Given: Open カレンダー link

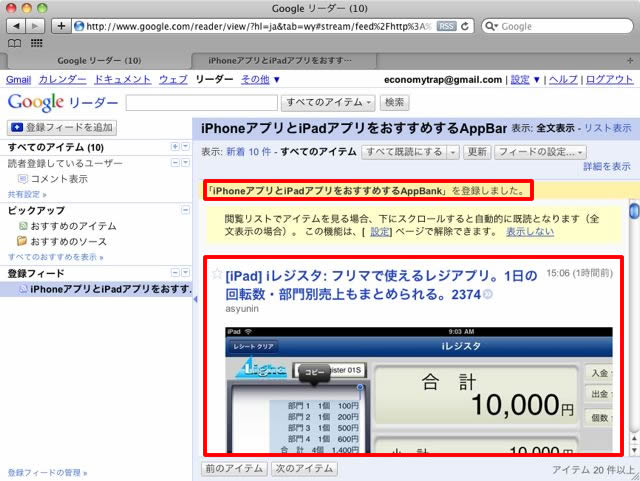Looking at the screenshot, I should tap(62, 80).
